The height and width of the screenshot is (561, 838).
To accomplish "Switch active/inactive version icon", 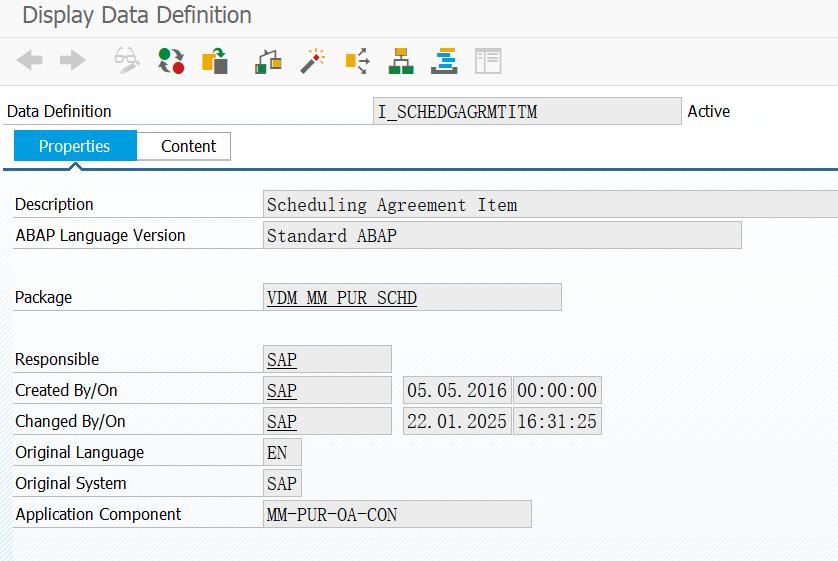I will [x=171, y=60].
